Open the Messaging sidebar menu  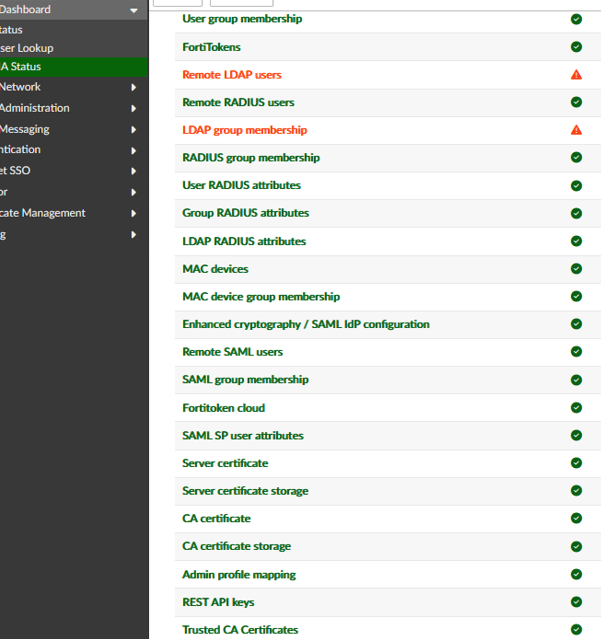[x=73, y=130]
